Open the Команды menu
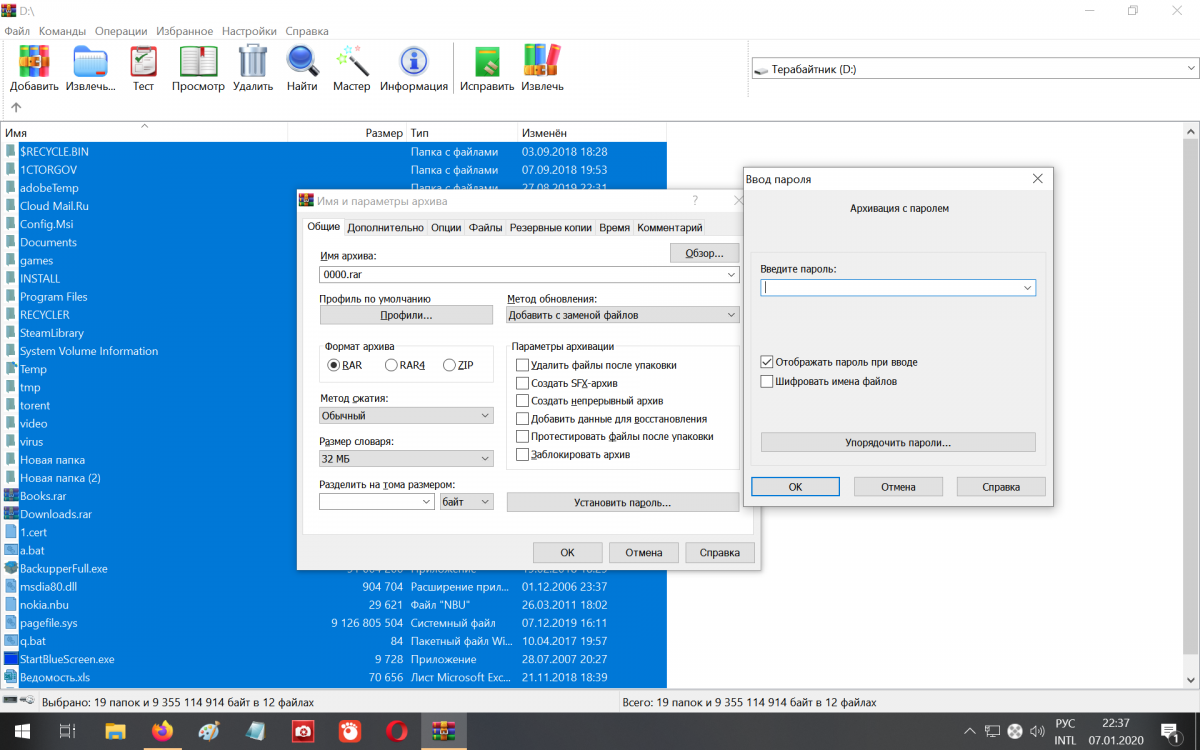 62,31
